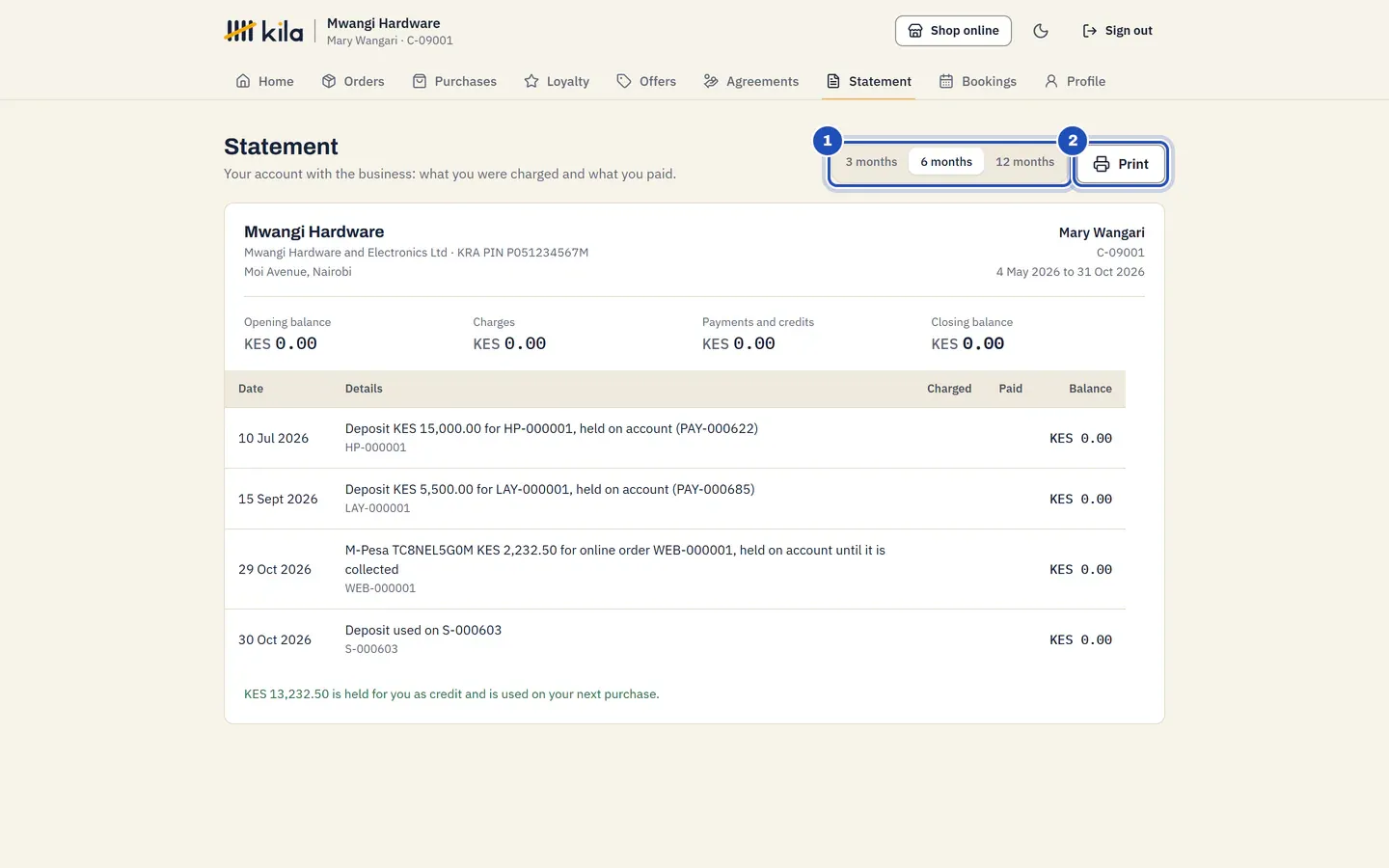Viewport: 1389px width, 868px height.
Task: Click the S-000603 reference under Deposit used
Action: pos(371,649)
